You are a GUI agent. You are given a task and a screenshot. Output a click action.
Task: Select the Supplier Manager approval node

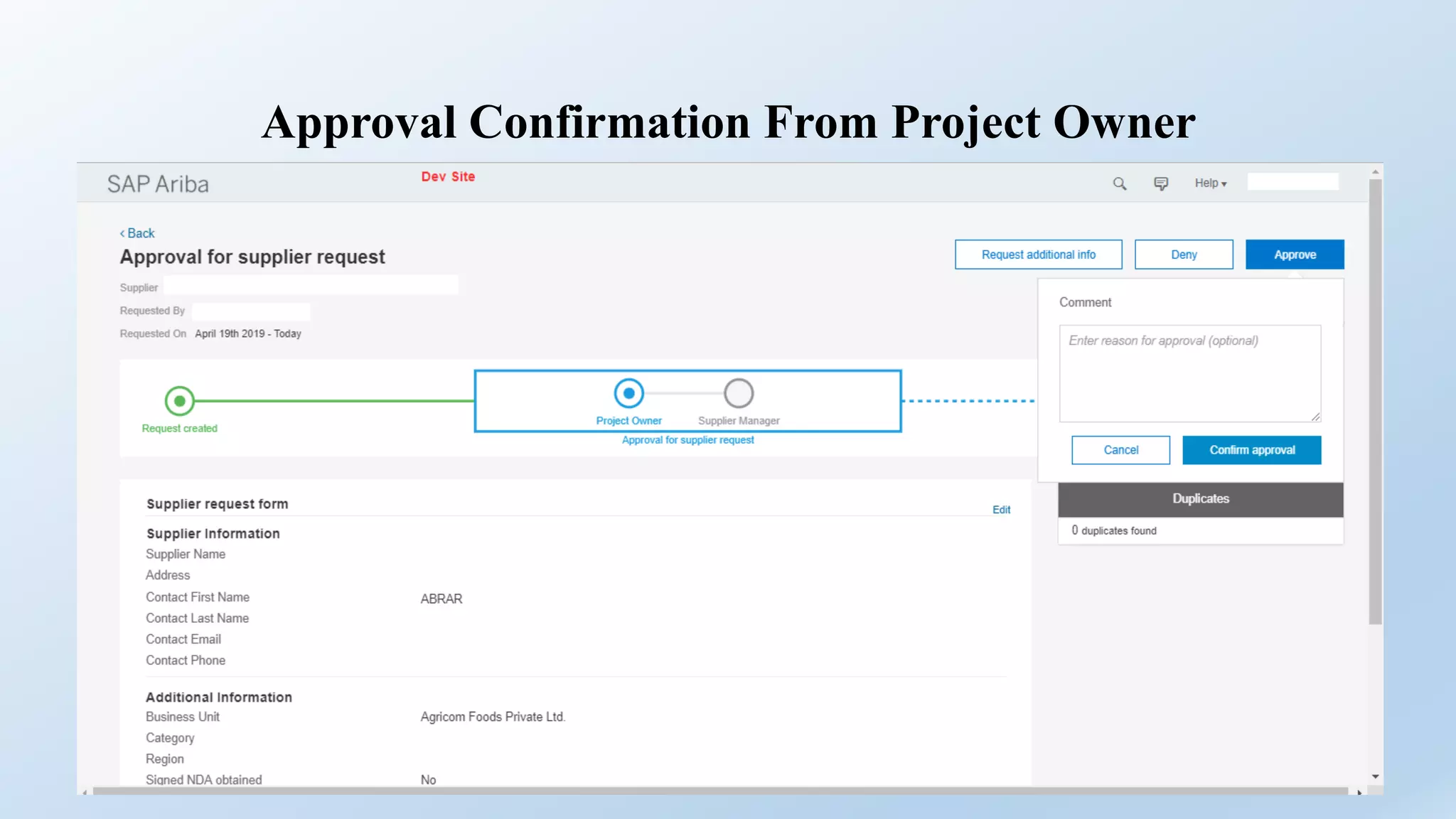[x=739, y=393]
